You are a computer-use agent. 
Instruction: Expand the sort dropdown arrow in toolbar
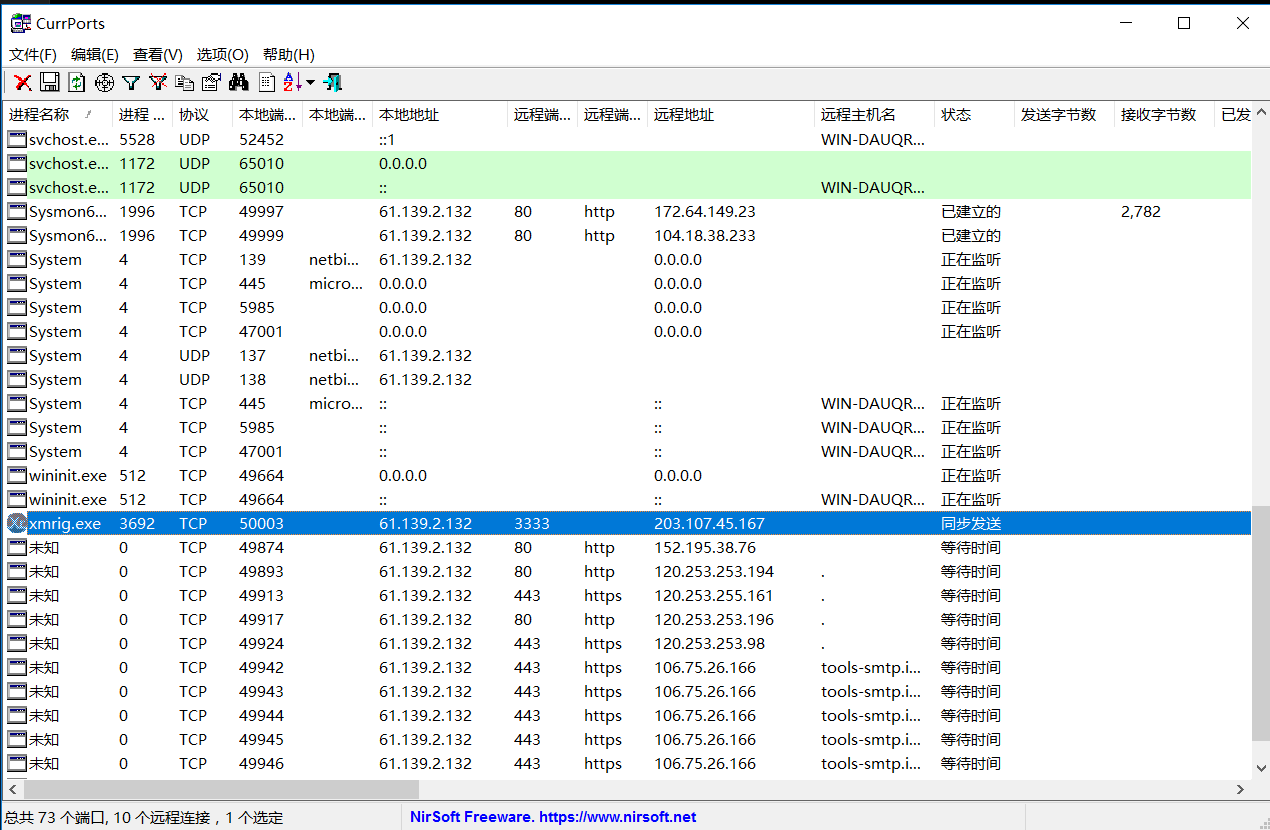tap(310, 83)
